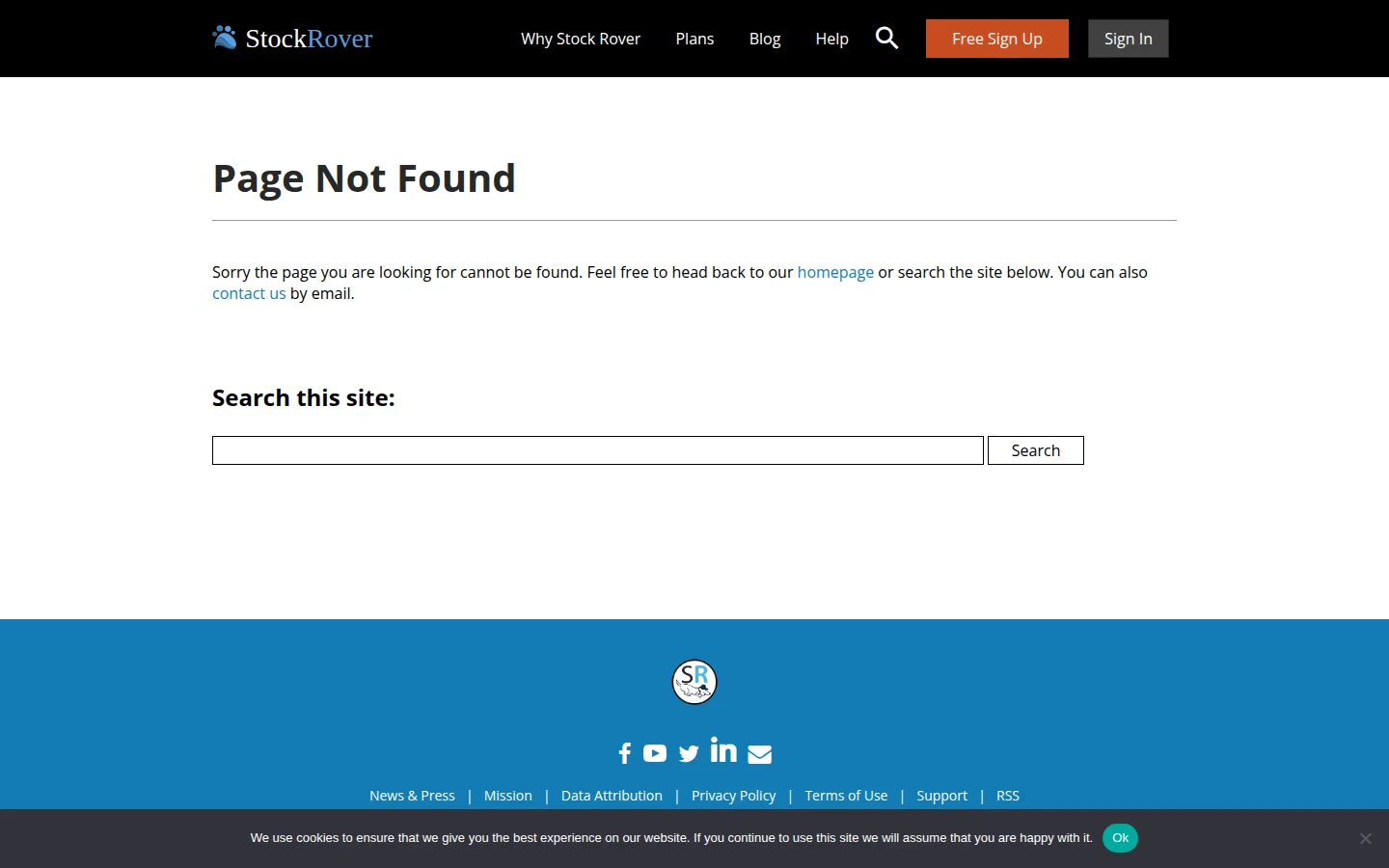The image size is (1389, 868).
Task: Select Help in the navigation bar
Action: (x=831, y=39)
